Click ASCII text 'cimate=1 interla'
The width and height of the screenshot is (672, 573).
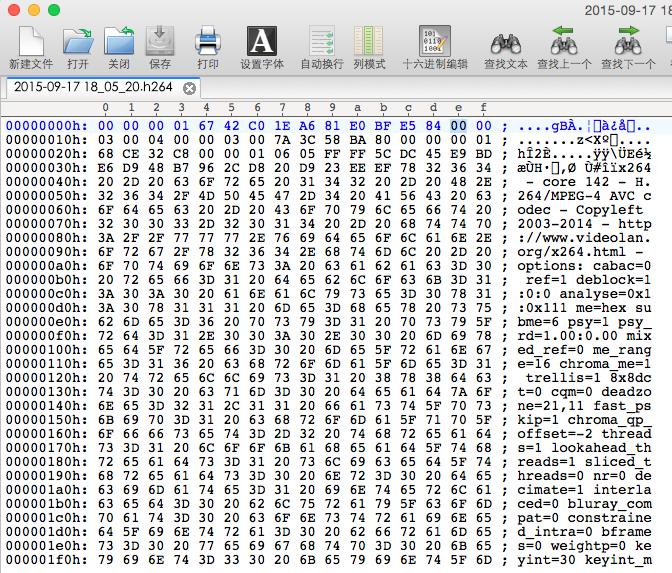[585, 490]
